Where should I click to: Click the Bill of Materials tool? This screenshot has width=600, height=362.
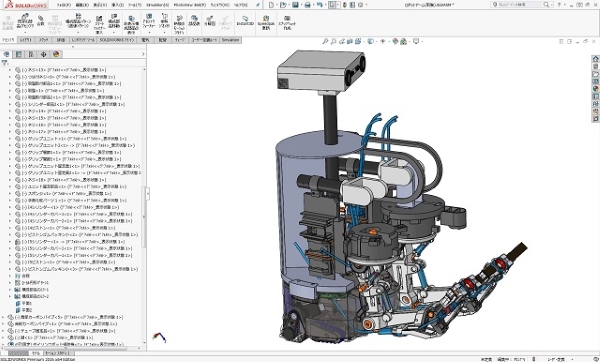194,21
